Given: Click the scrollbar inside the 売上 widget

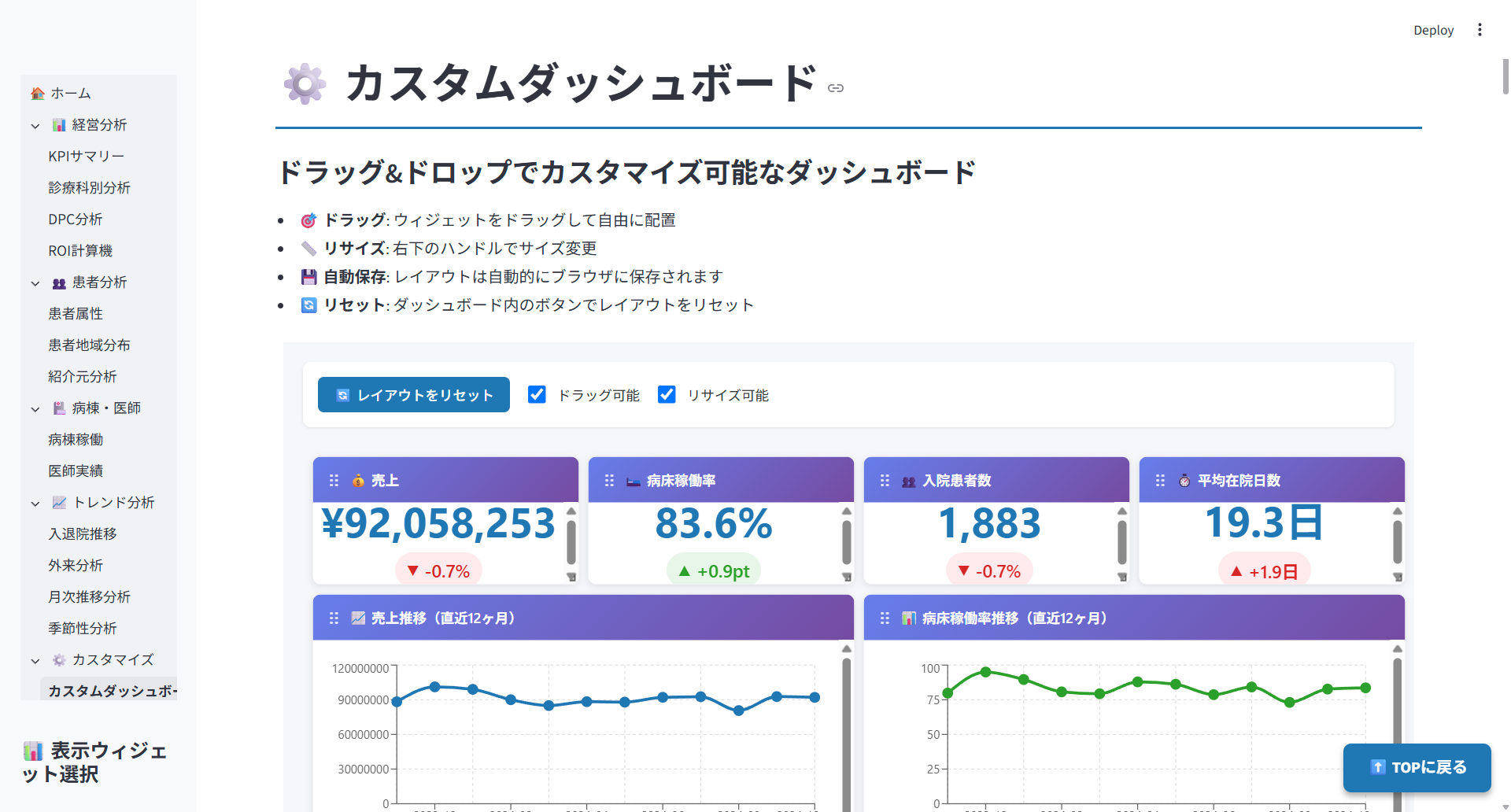Looking at the screenshot, I should [x=571, y=543].
